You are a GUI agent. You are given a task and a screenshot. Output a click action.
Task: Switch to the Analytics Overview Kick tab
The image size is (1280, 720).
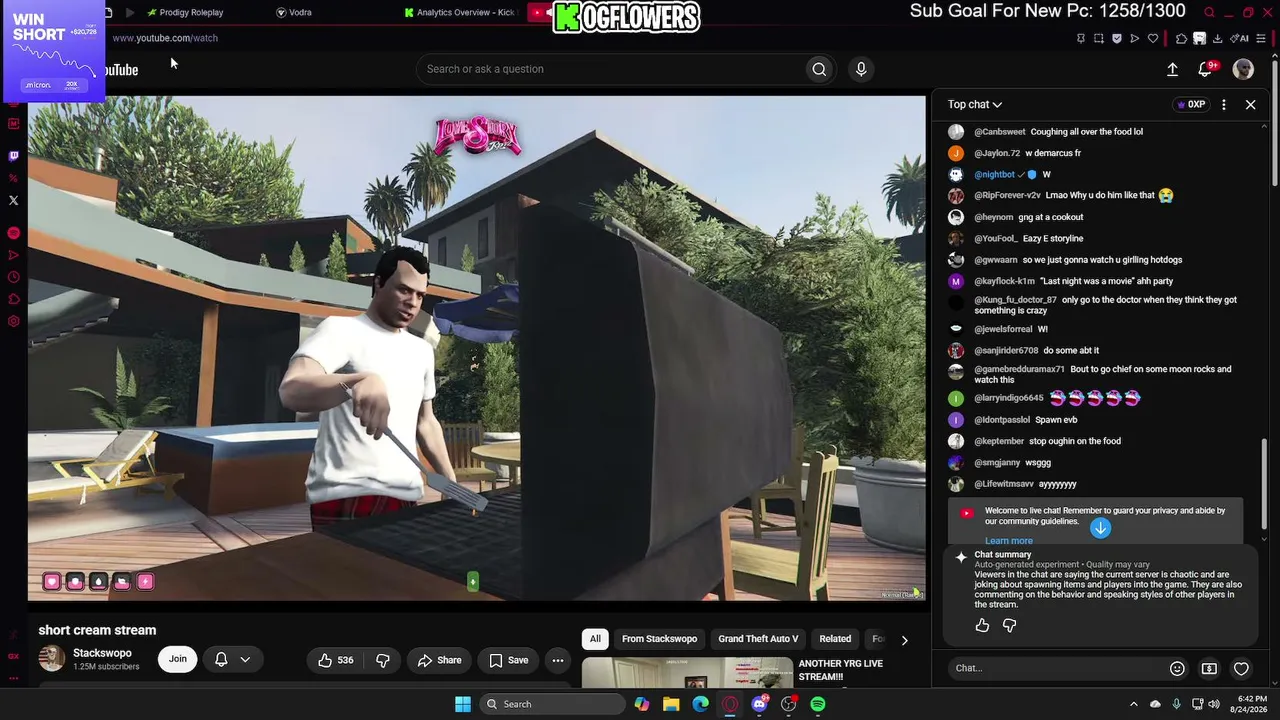458,12
